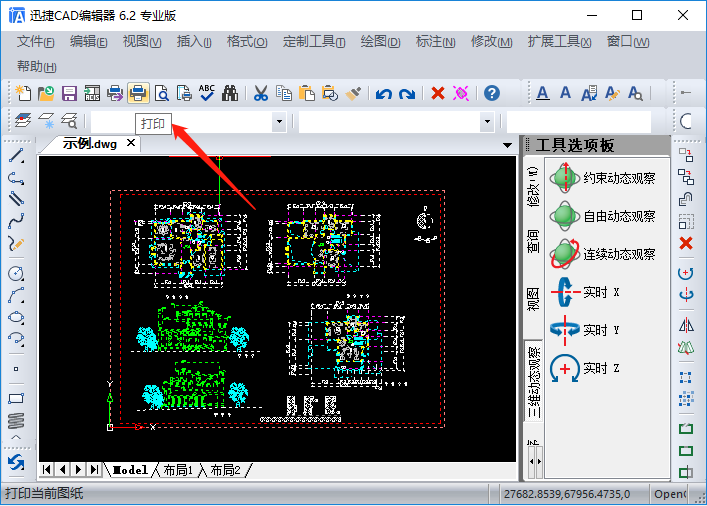
Task: Open 编辑(E) menu
Action: [x=88, y=42]
